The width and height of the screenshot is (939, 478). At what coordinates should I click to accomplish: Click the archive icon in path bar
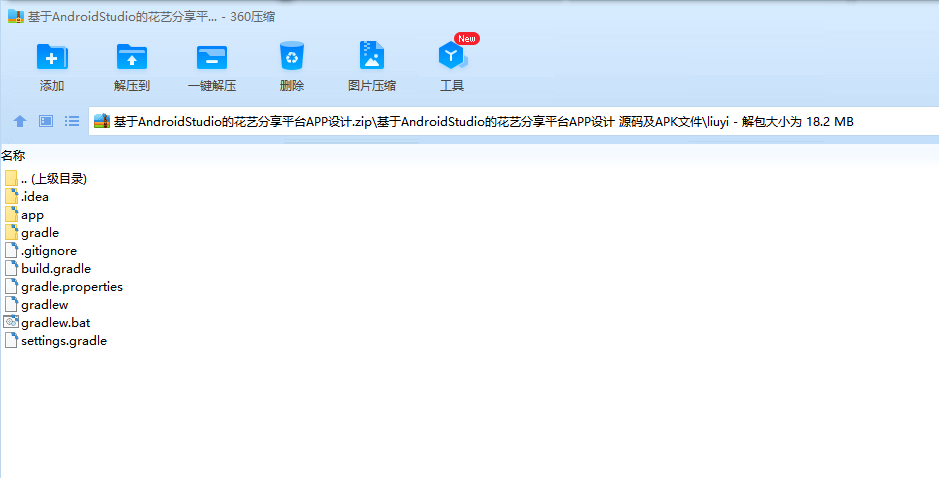102,121
